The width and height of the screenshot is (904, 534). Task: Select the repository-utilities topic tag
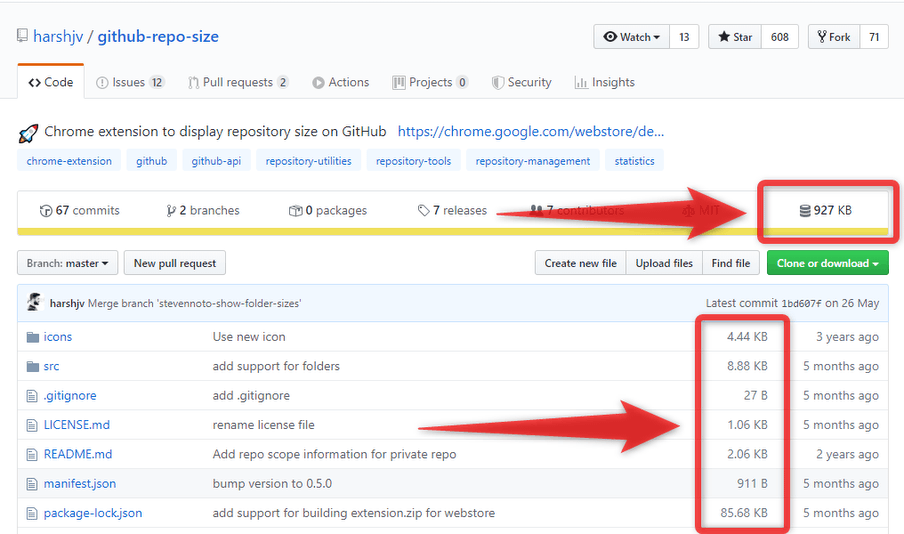point(308,161)
